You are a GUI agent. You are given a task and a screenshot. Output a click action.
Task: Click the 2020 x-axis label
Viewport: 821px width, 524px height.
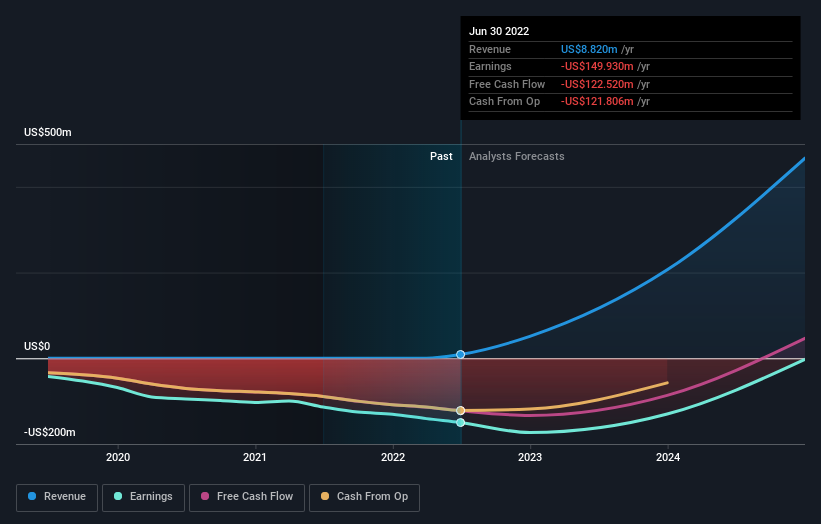[x=118, y=457]
